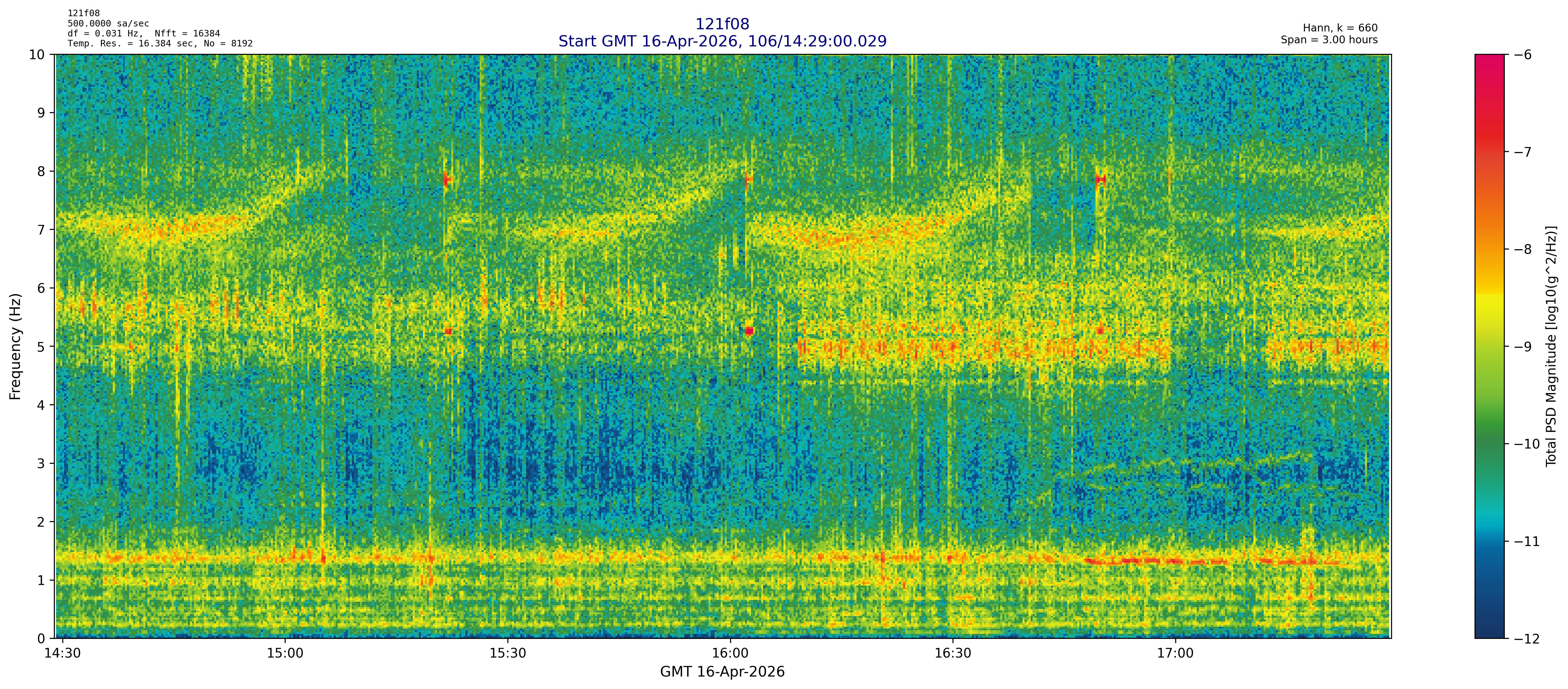Click the 17:00 time axis tick label

pyautogui.click(x=1175, y=654)
